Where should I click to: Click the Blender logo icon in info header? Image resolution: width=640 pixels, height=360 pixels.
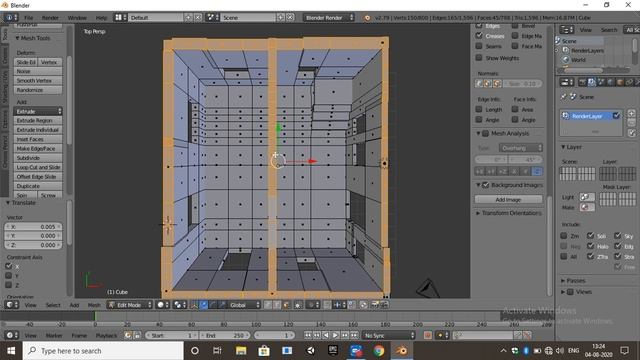pyautogui.click(x=367, y=18)
